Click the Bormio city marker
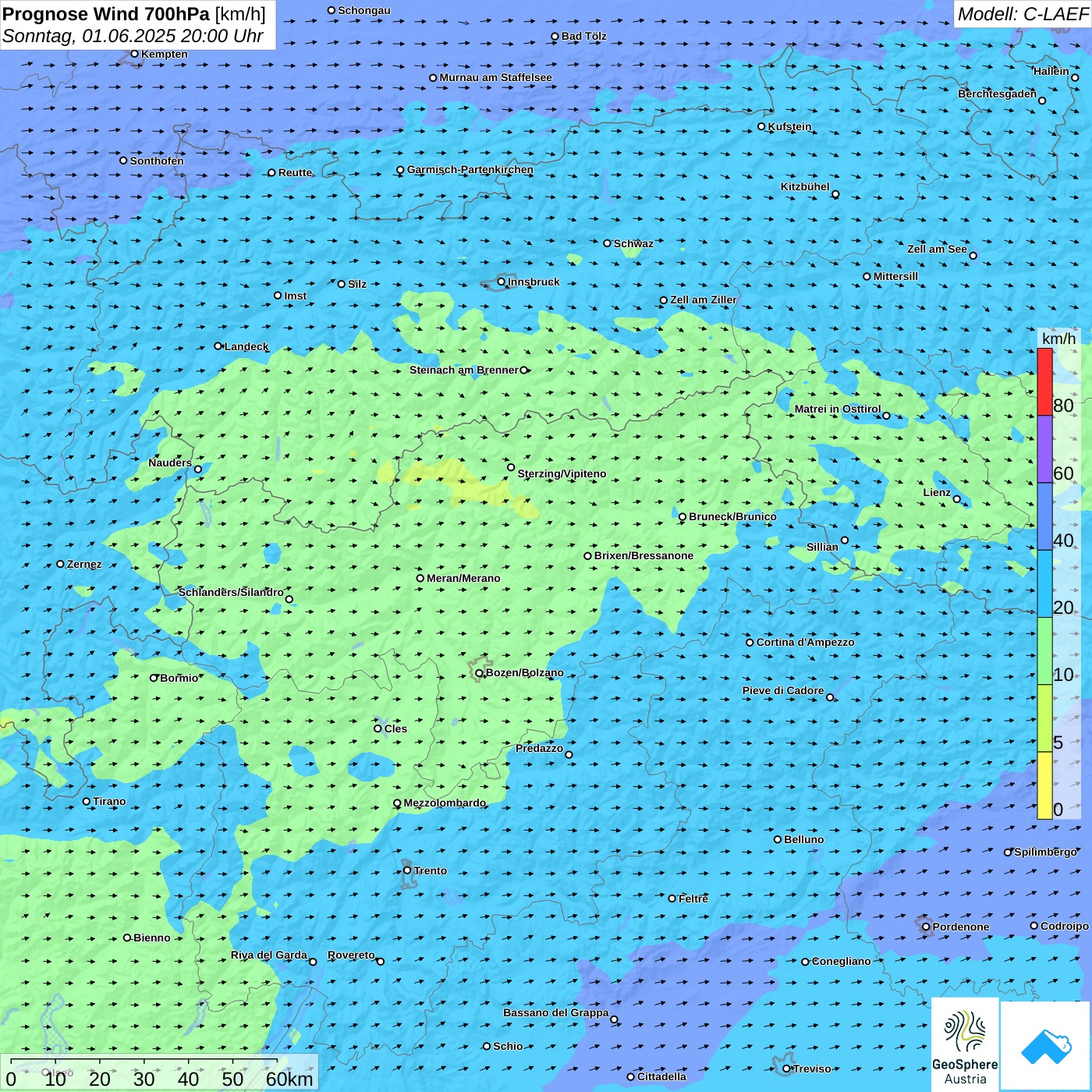The height and width of the screenshot is (1092, 1092). (154, 678)
